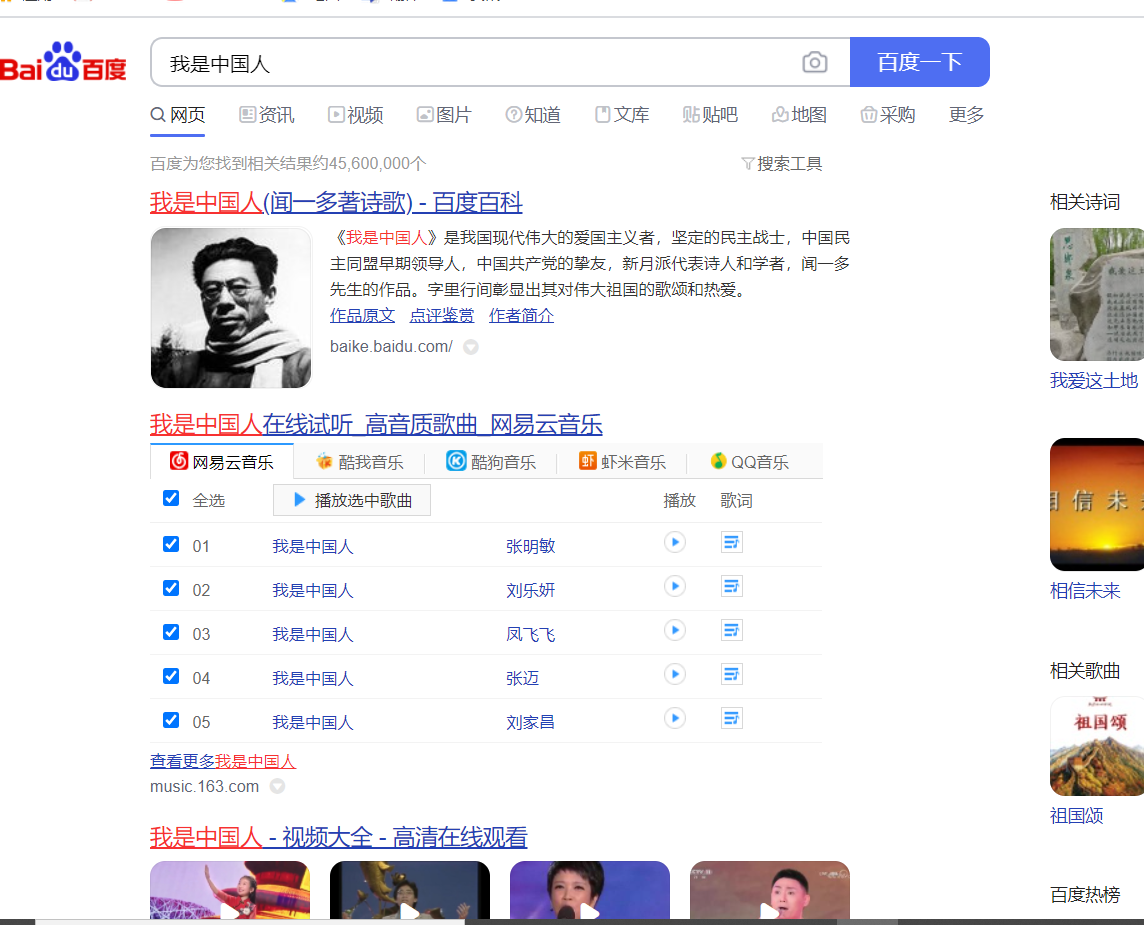
Task: Open the 视频大全 高清在线观看 result title
Action: point(339,837)
